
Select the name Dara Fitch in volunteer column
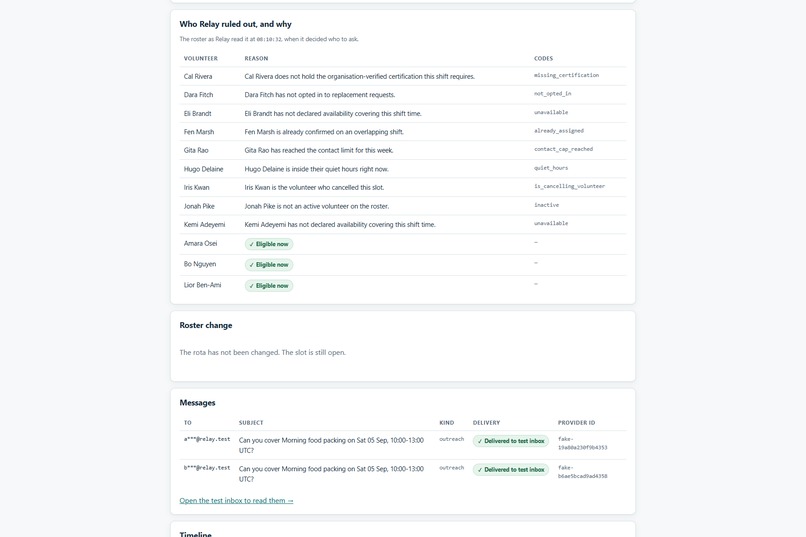pyautogui.click(x=198, y=95)
